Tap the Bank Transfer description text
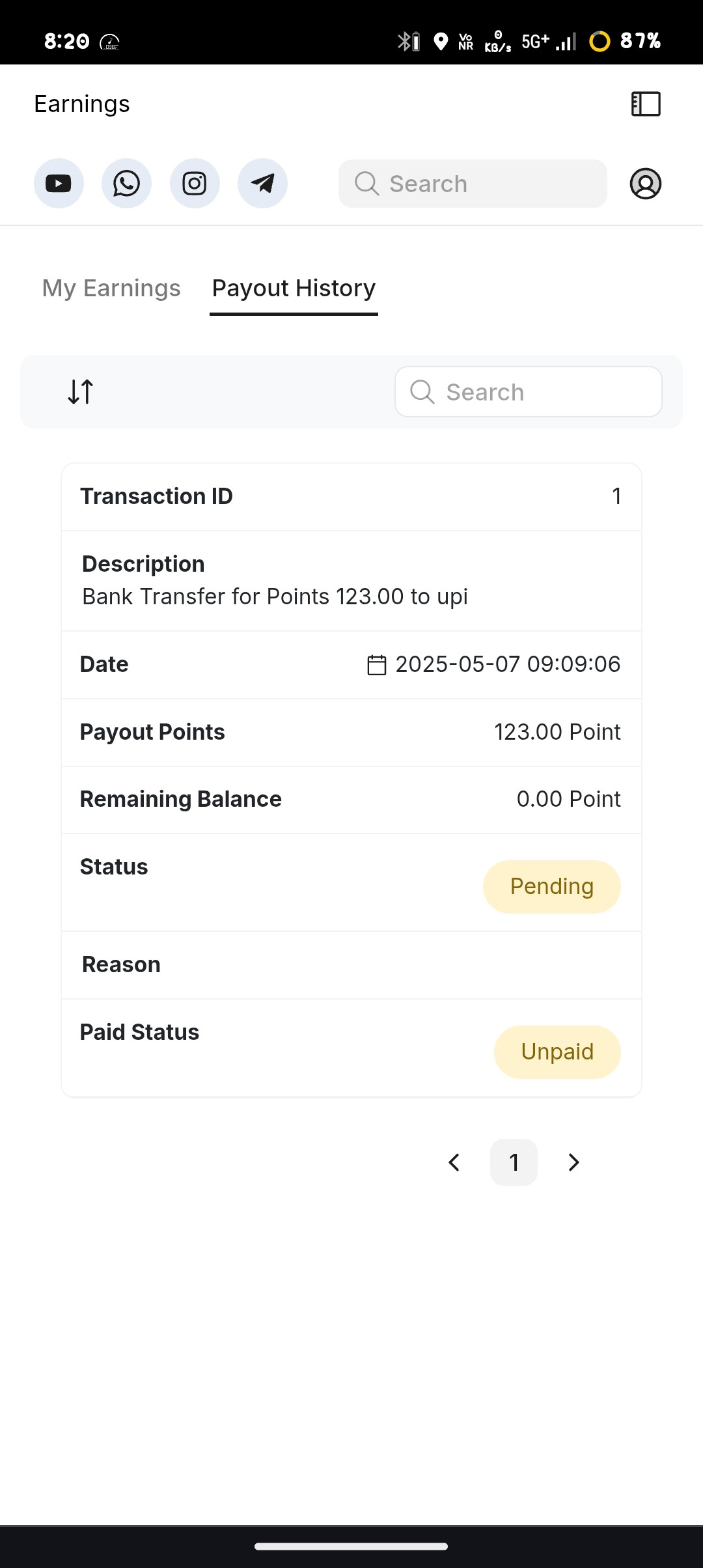Screen dimensions: 703x1568 275,596
